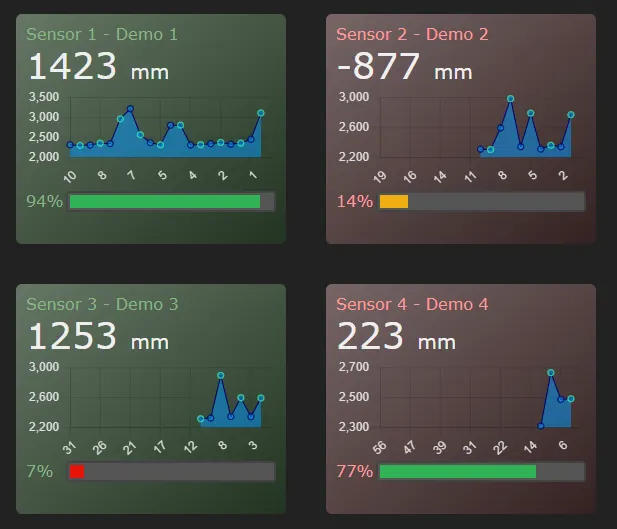
Task: Open the Sensor 2 - Demo 2 title
Action: point(412,34)
